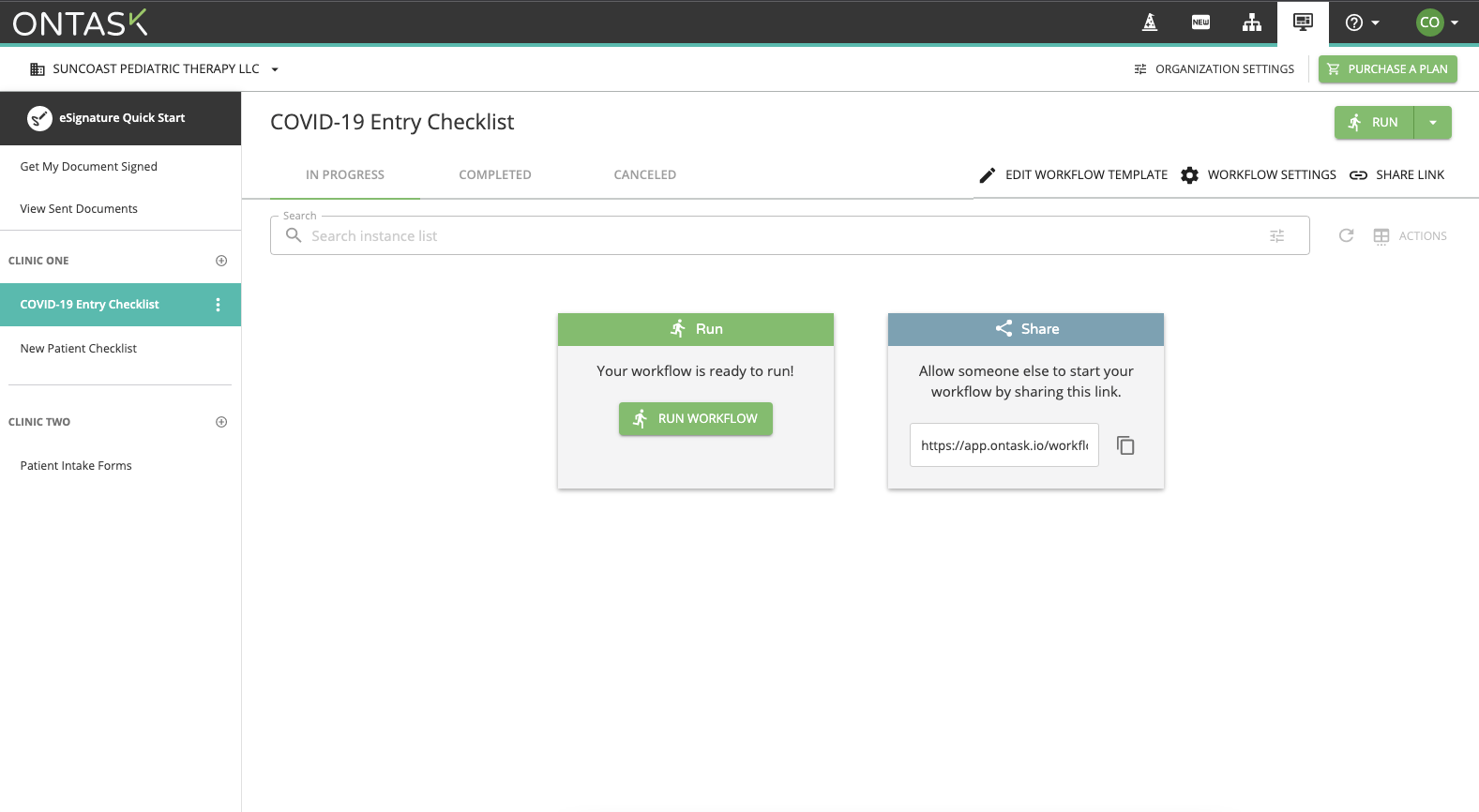Click the Clinic Two folder label
This screenshot has width=1479, height=812.
point(39,422)
